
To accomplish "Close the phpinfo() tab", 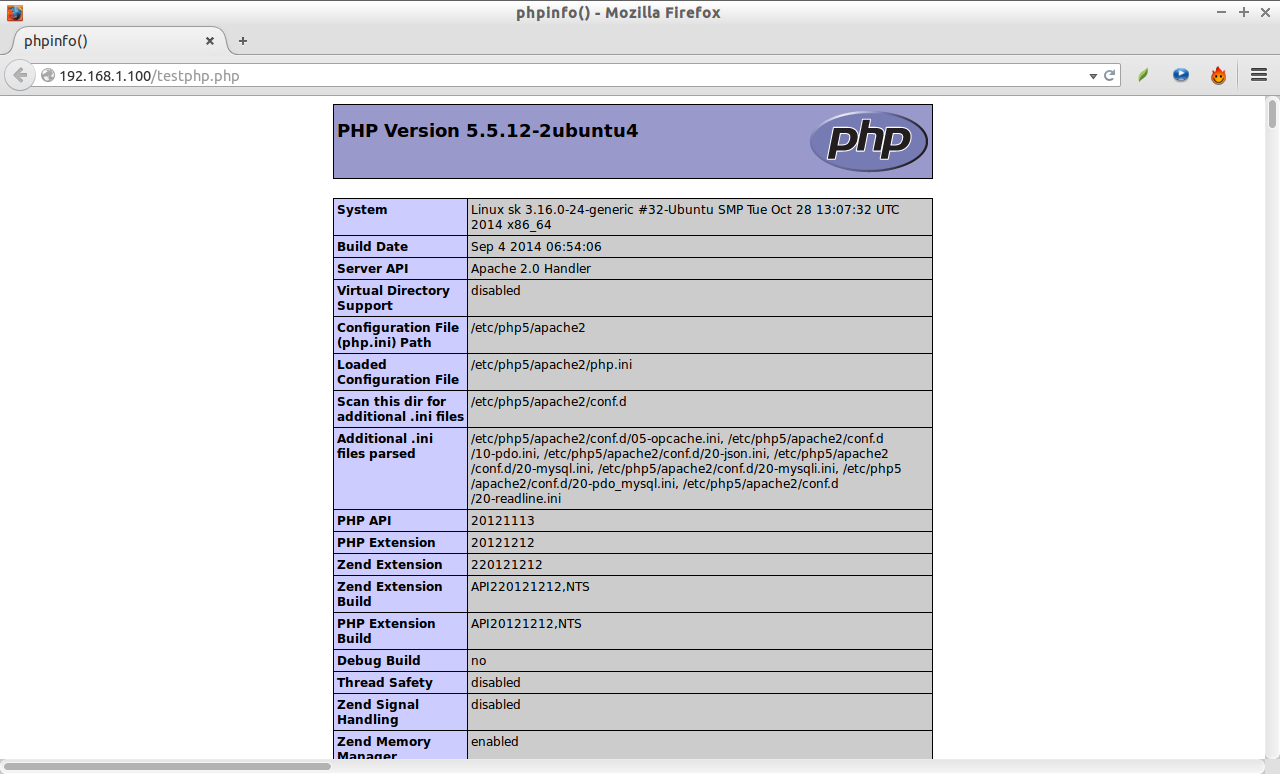I will [x=210, y=41].
